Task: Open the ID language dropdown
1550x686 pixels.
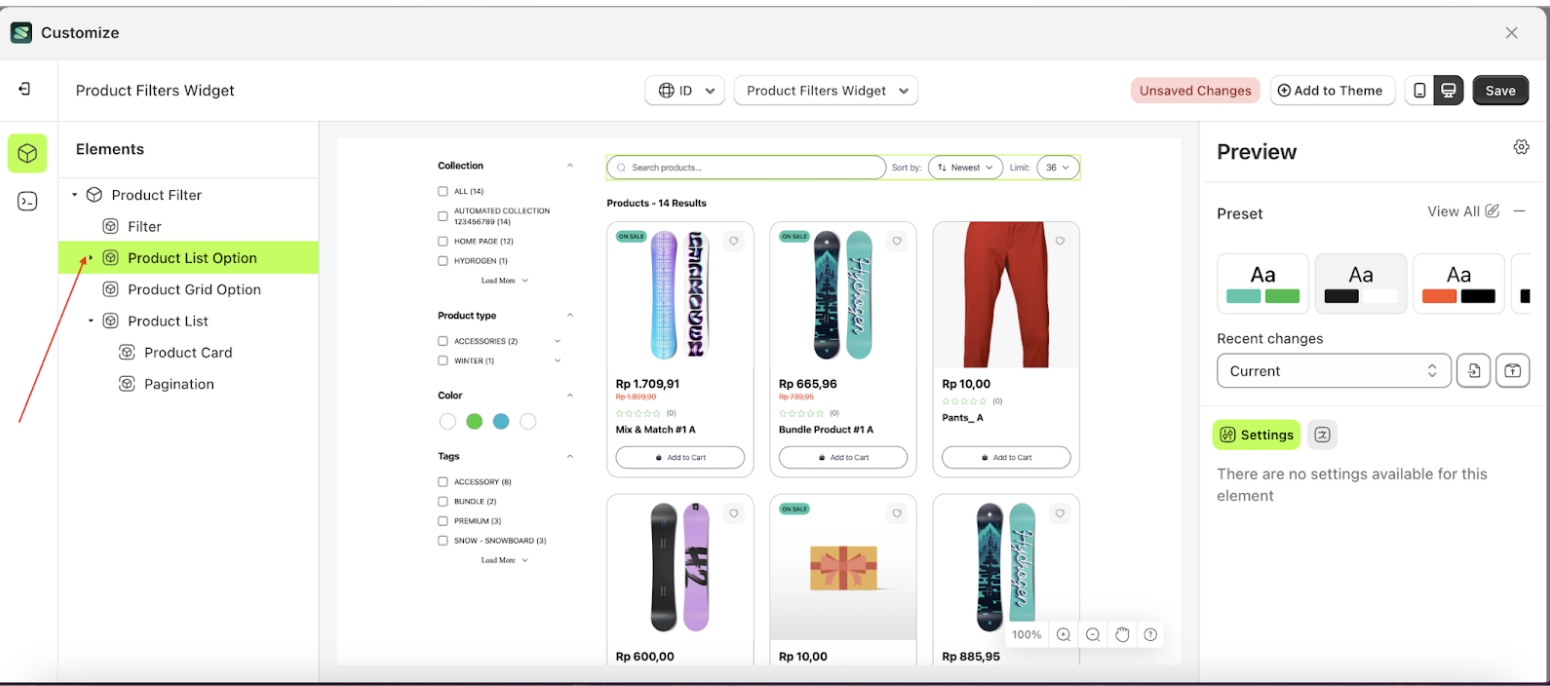Action: point(685,90)
